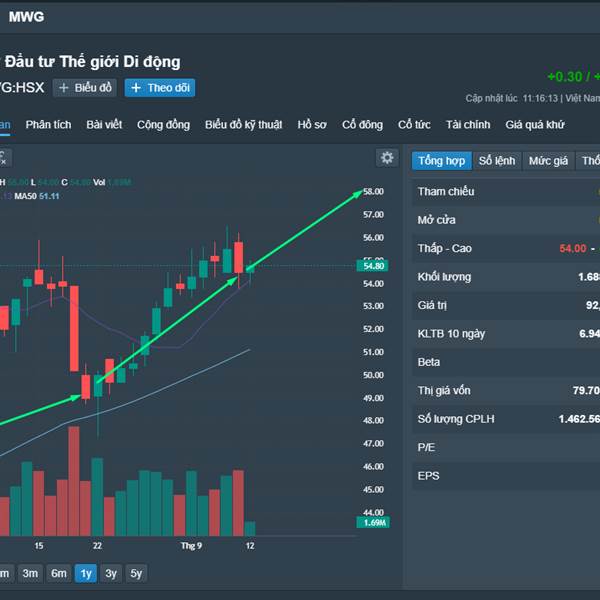Screen dimensions: 600x600
Task: Select the Mức giá panel tab
Action: (x=548, y=160)
